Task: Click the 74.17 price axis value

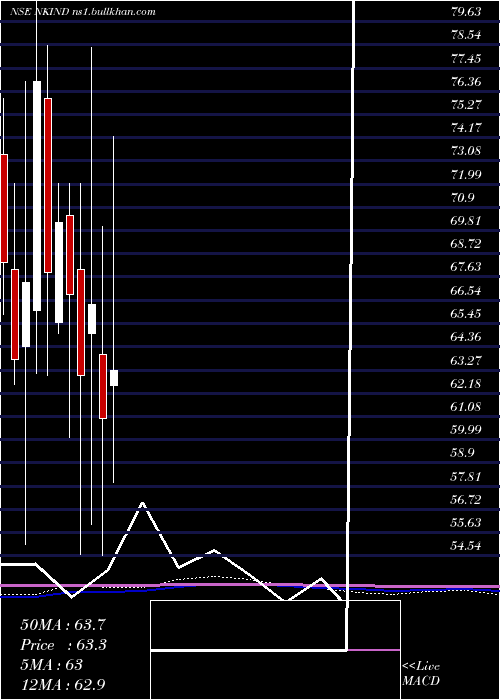Action: click(x=466, y=128)
